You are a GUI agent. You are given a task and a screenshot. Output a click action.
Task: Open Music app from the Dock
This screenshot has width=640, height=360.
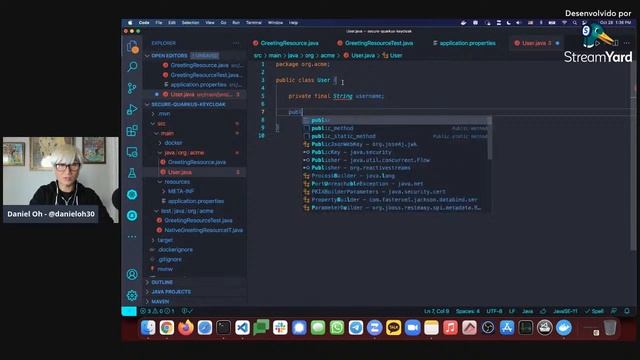point(450,328)
